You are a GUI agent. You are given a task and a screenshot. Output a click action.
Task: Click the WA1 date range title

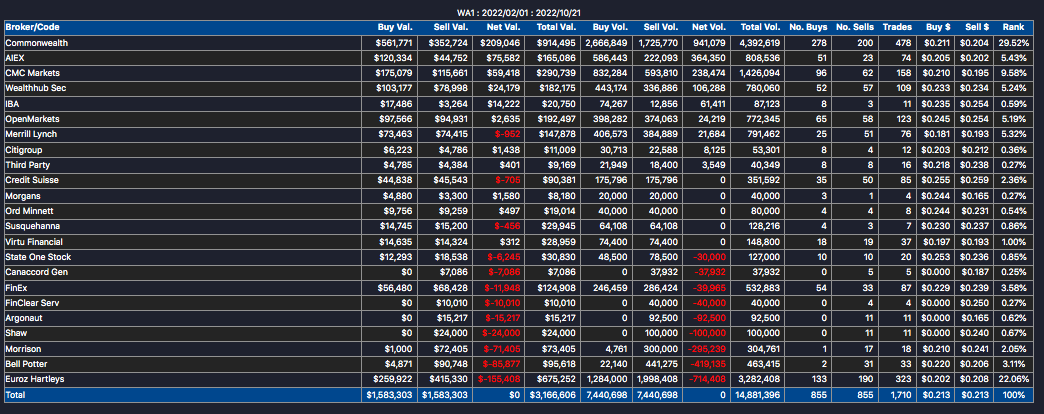(521, 13)
